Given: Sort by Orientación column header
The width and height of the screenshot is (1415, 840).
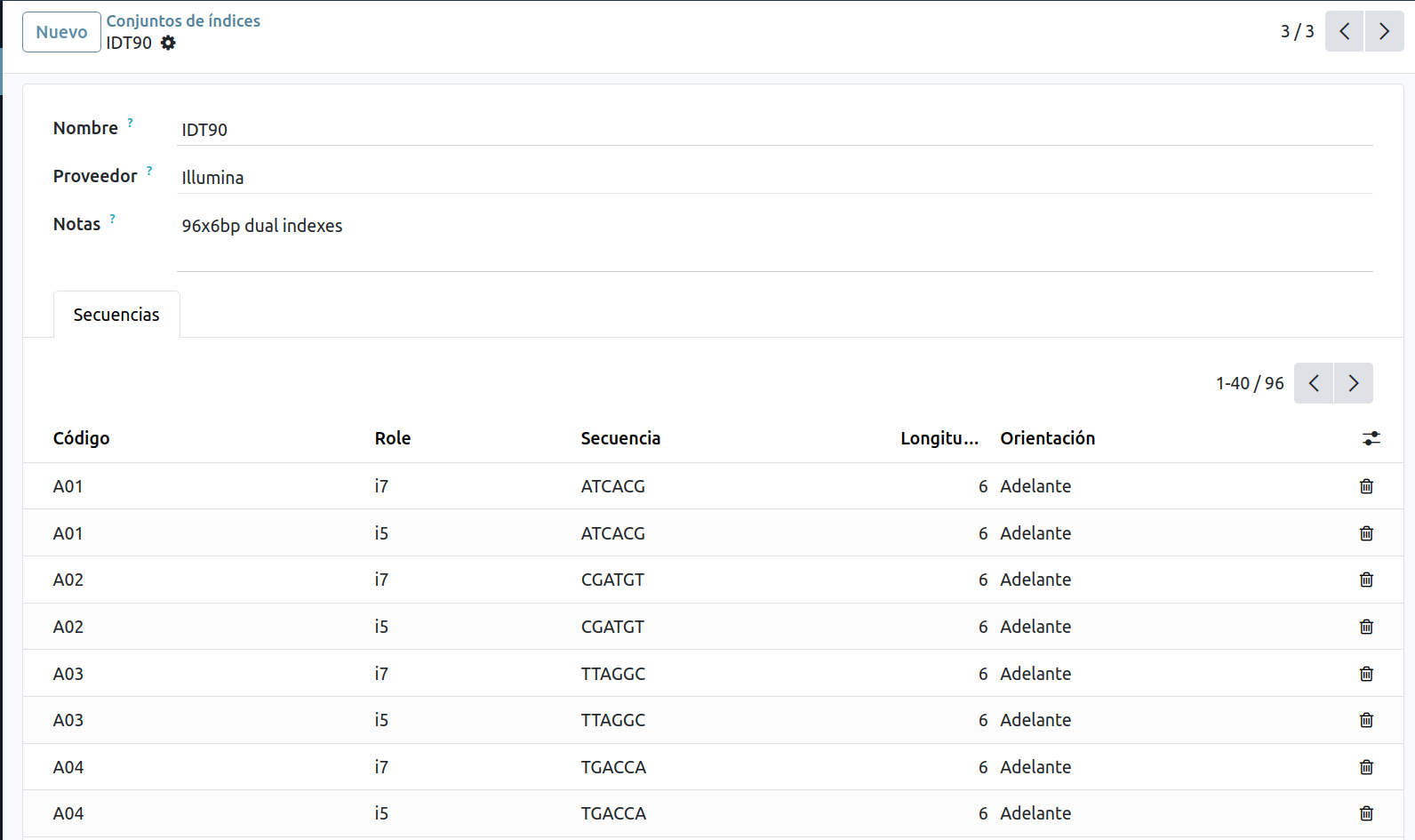Looking at the screenshot, I should click(x=1047, y=438).
